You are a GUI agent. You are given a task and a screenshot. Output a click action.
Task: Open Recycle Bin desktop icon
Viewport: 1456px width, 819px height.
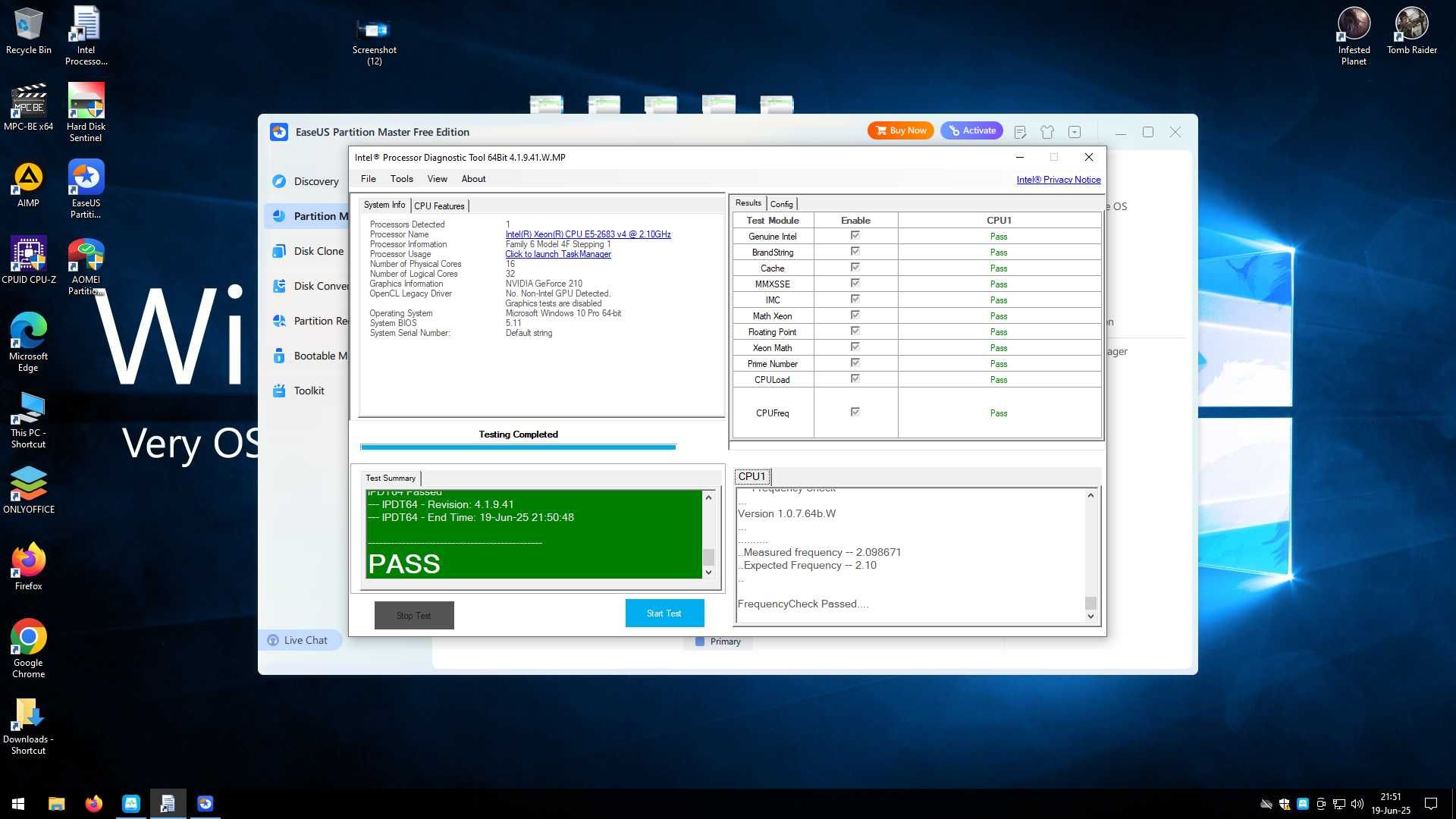point(28,31)
